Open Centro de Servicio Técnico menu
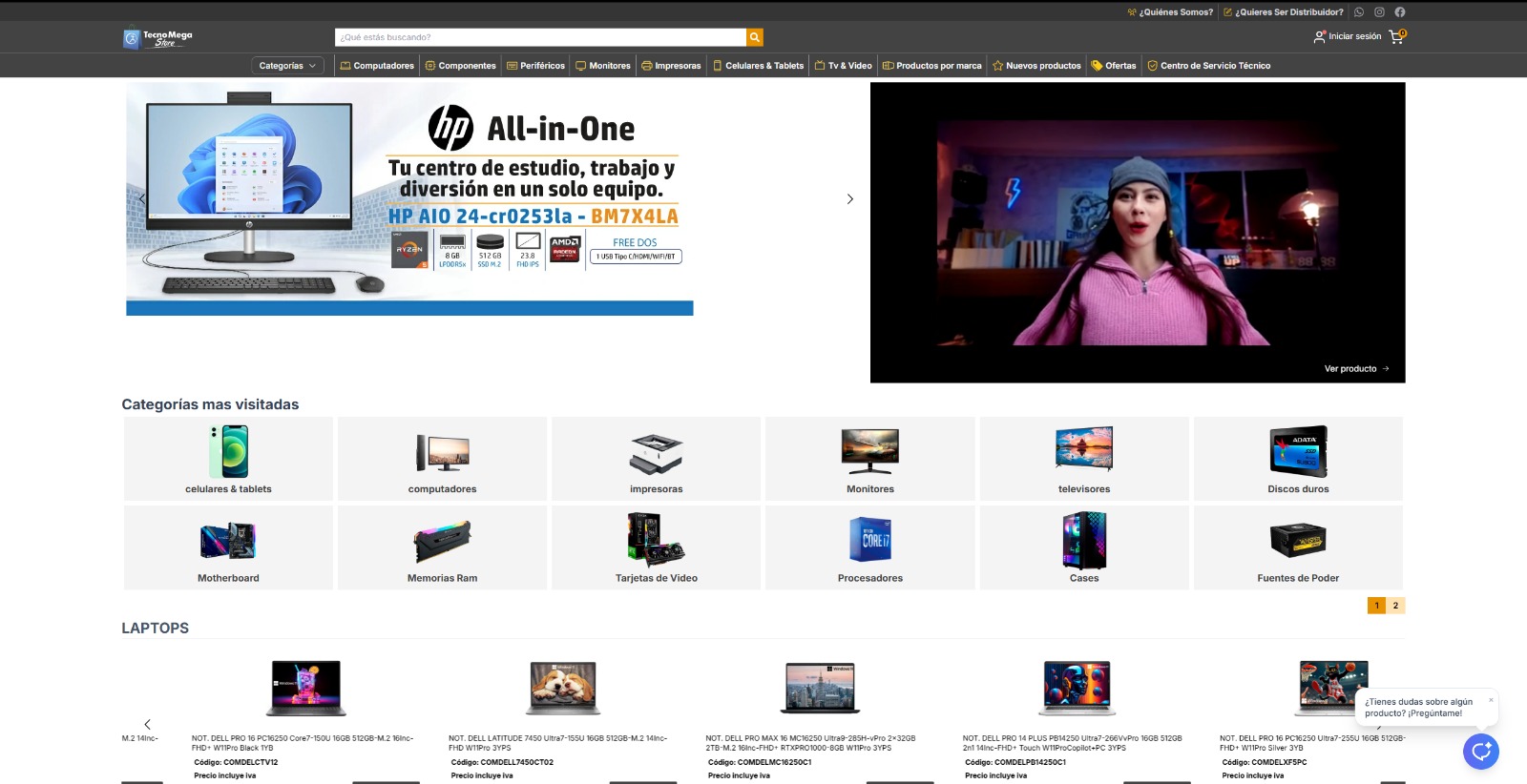1527x784 pixels. (1208, 66)
